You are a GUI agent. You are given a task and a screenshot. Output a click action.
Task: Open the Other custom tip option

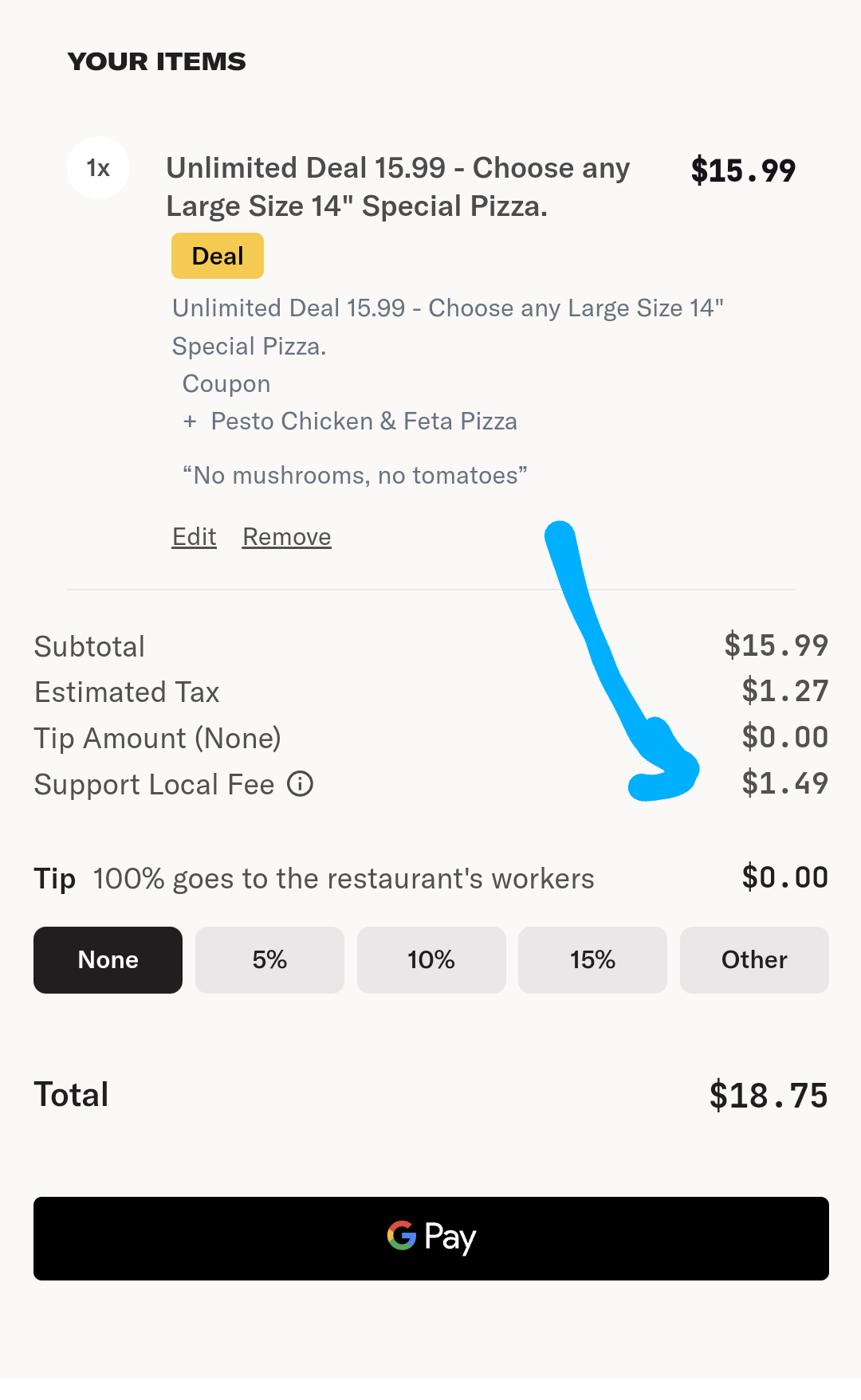tap(754, 959)
